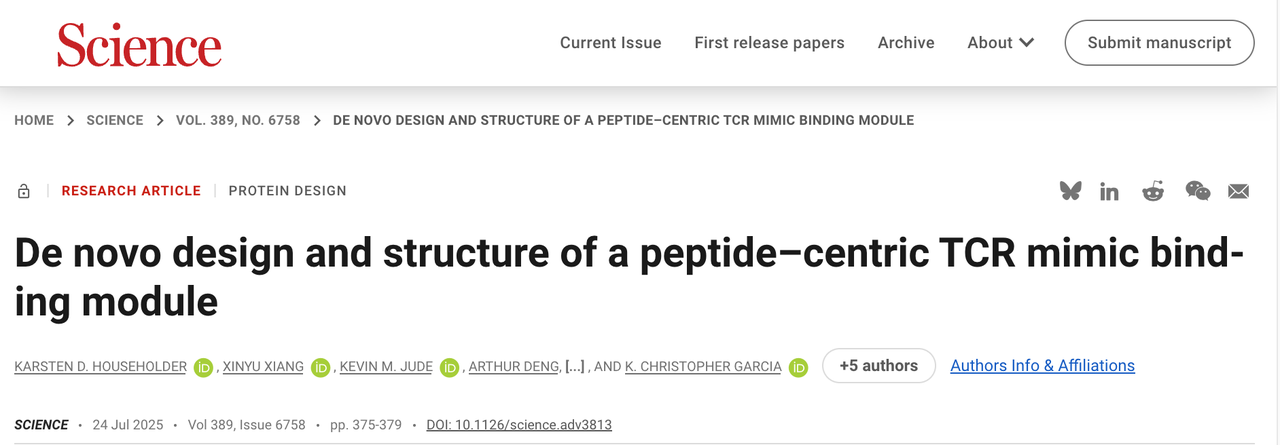Click the Science logo
1280x445 pixels.
(139, 45)
